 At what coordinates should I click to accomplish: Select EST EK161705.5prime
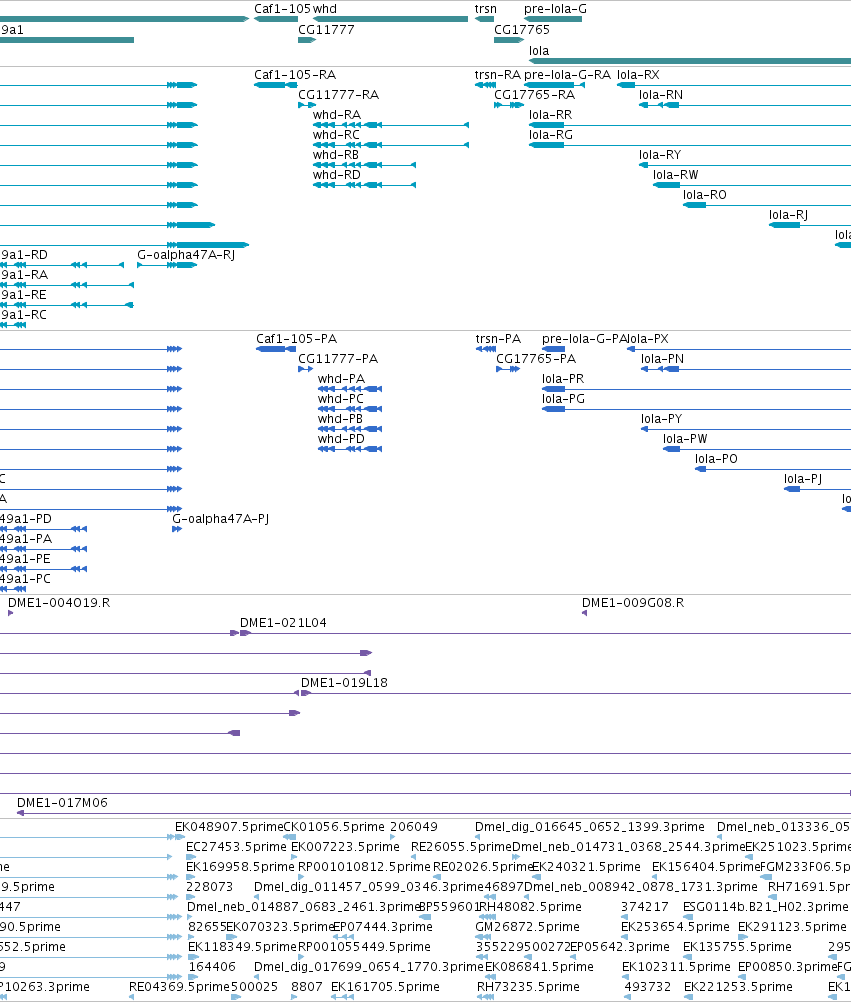click(x=385, y=987)
